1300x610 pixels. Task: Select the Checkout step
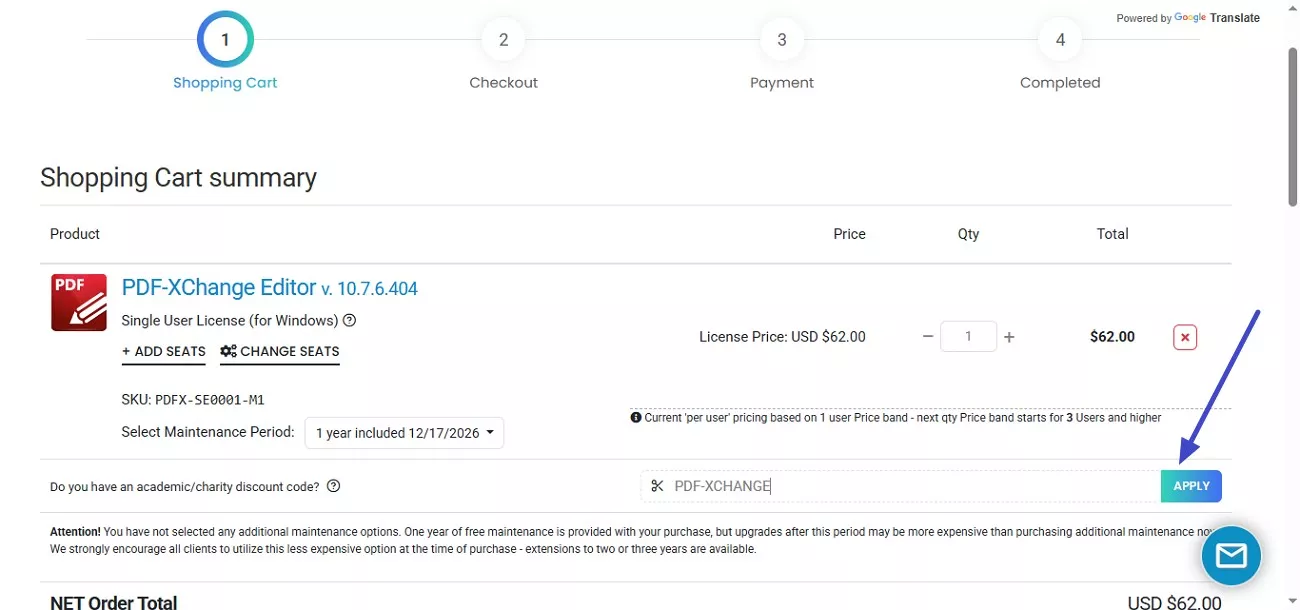(503, 39)
